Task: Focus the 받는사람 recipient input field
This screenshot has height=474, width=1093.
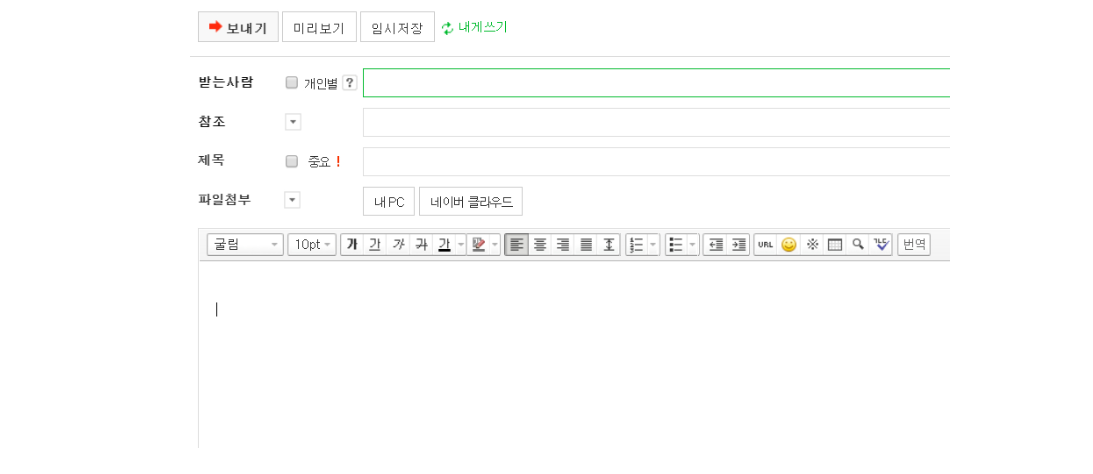Action: tap(657, 83)
